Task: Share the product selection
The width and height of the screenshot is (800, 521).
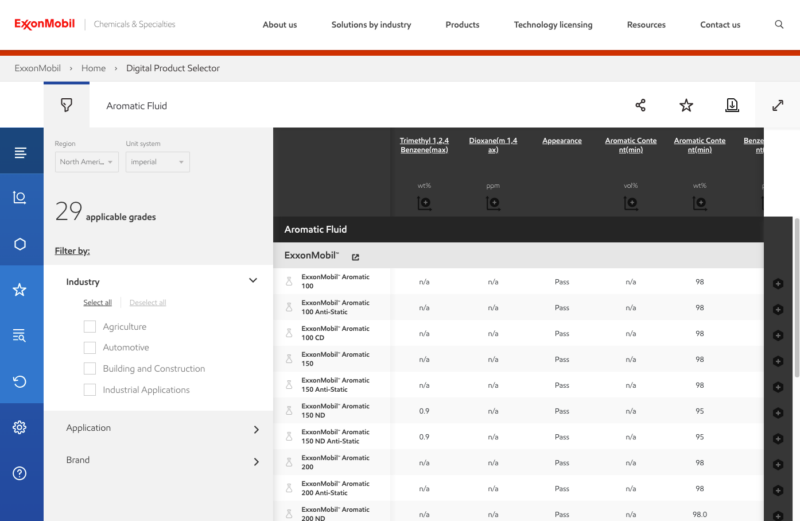Action: [640, 105]
